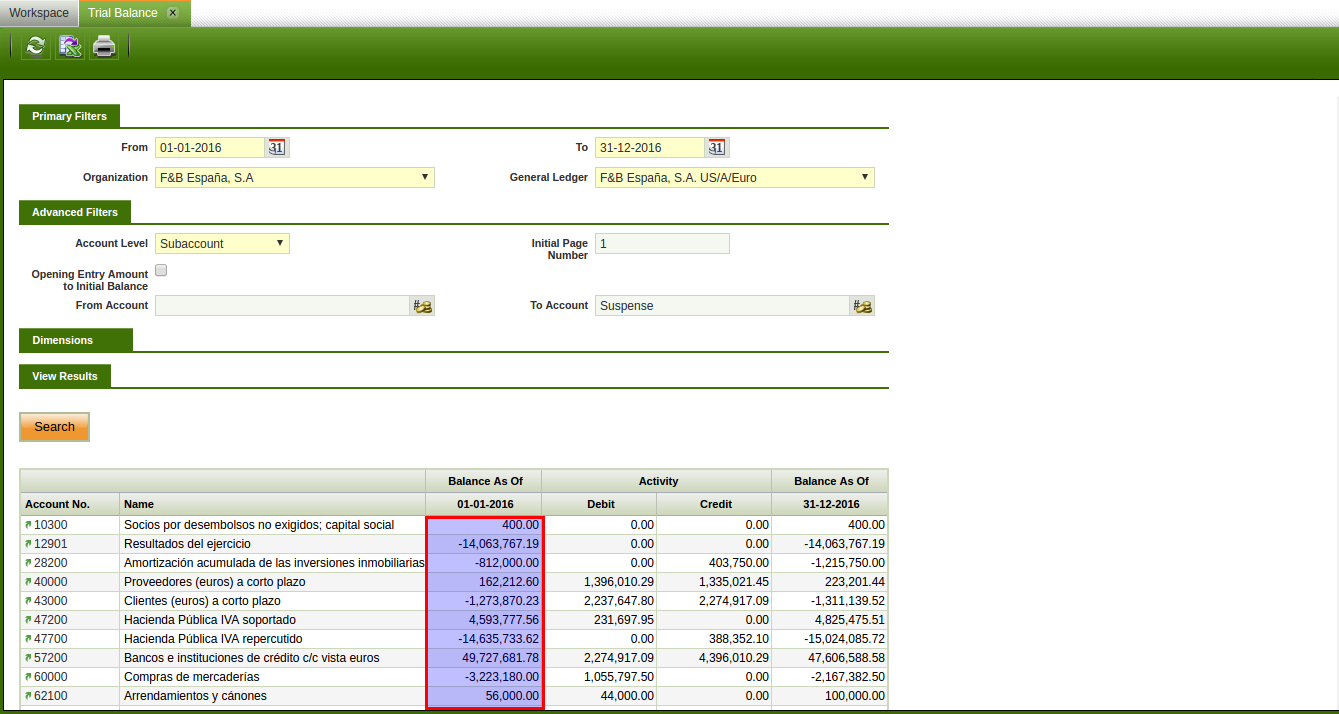Image resolution: width=1339 pixels, height=714 pixels.
Task: Click the drill-down arrow for account 57200
Action: [x=28, y=658]
